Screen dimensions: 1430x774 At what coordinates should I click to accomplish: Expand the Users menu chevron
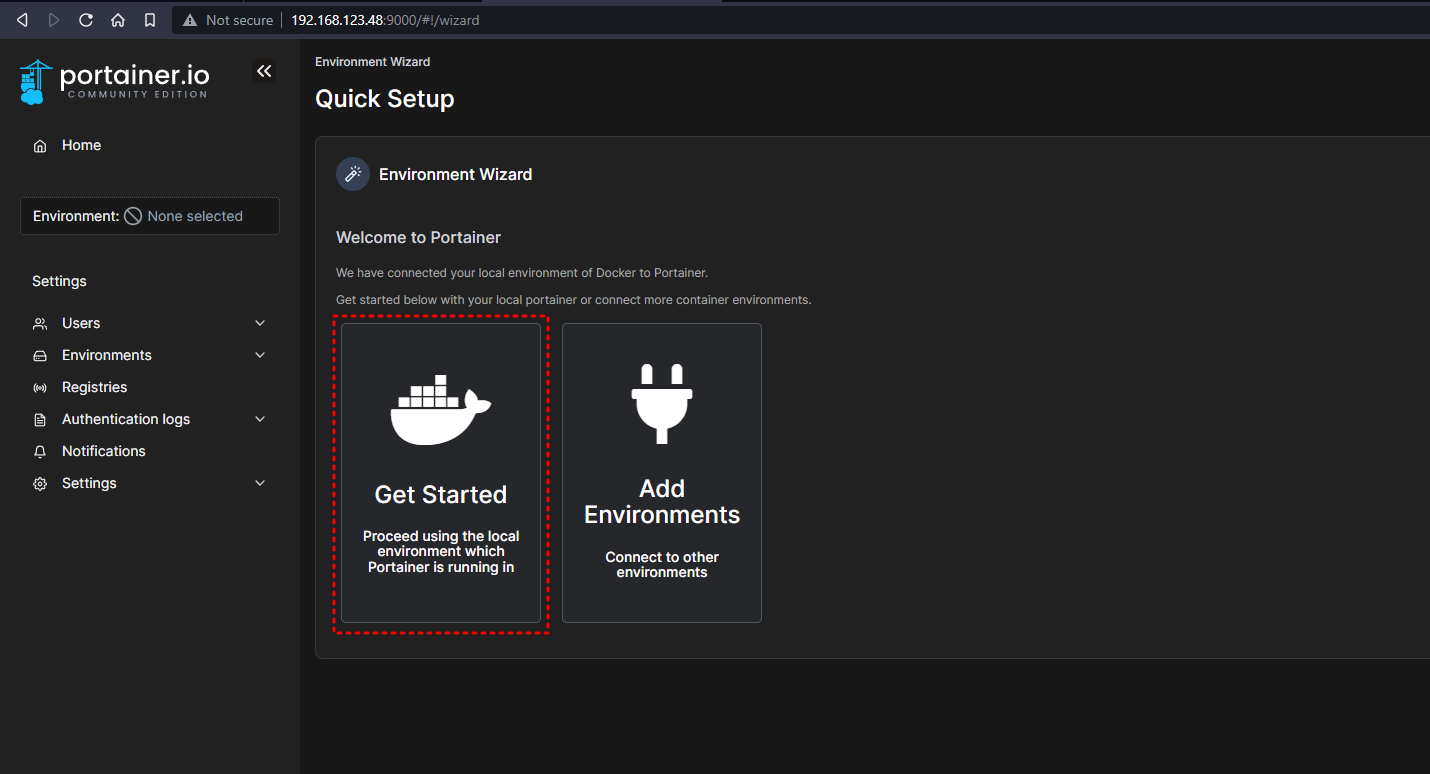pyautogui.click(x=260, y=323)
